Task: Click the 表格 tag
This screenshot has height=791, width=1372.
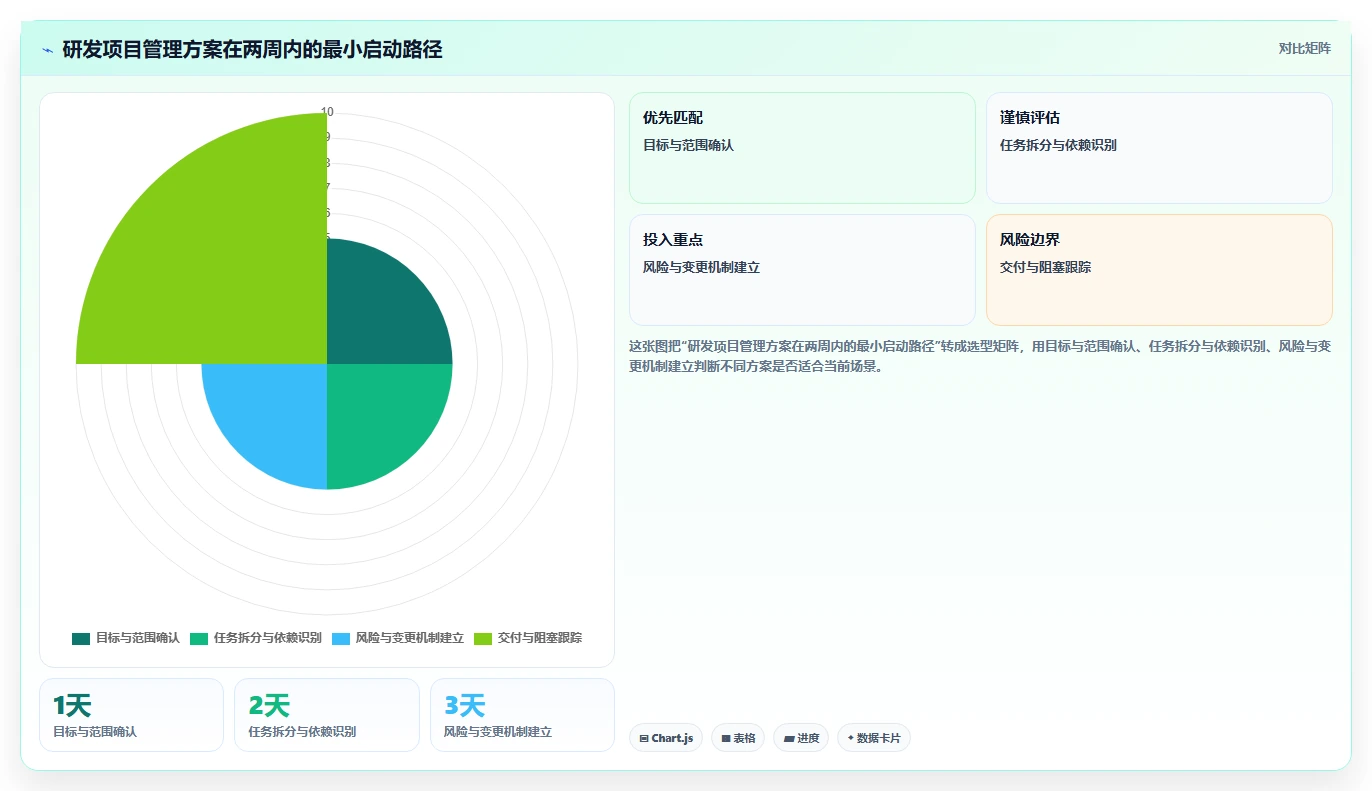Action: point(738,738)
